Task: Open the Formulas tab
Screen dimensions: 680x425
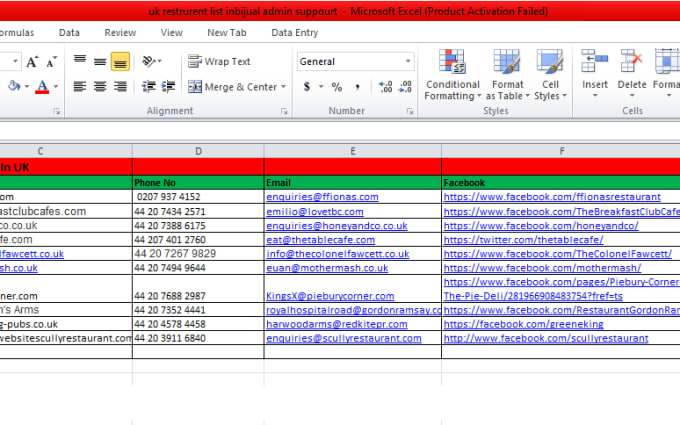Action: (16, 33)
